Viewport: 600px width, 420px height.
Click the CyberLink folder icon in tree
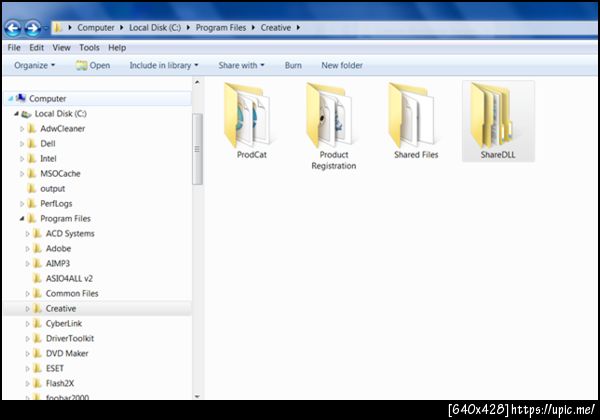click(x=38, y=323)
